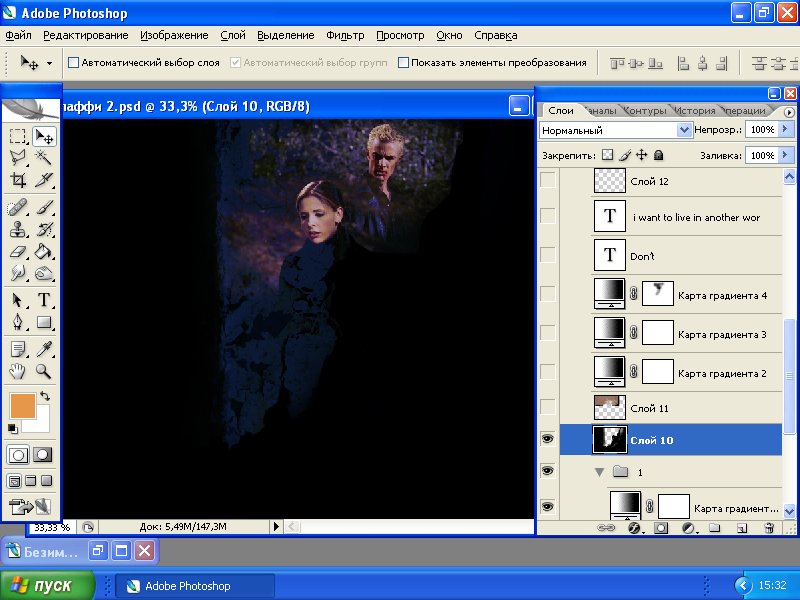Show the 'Слой 12' layer

[x=547, y=181]
